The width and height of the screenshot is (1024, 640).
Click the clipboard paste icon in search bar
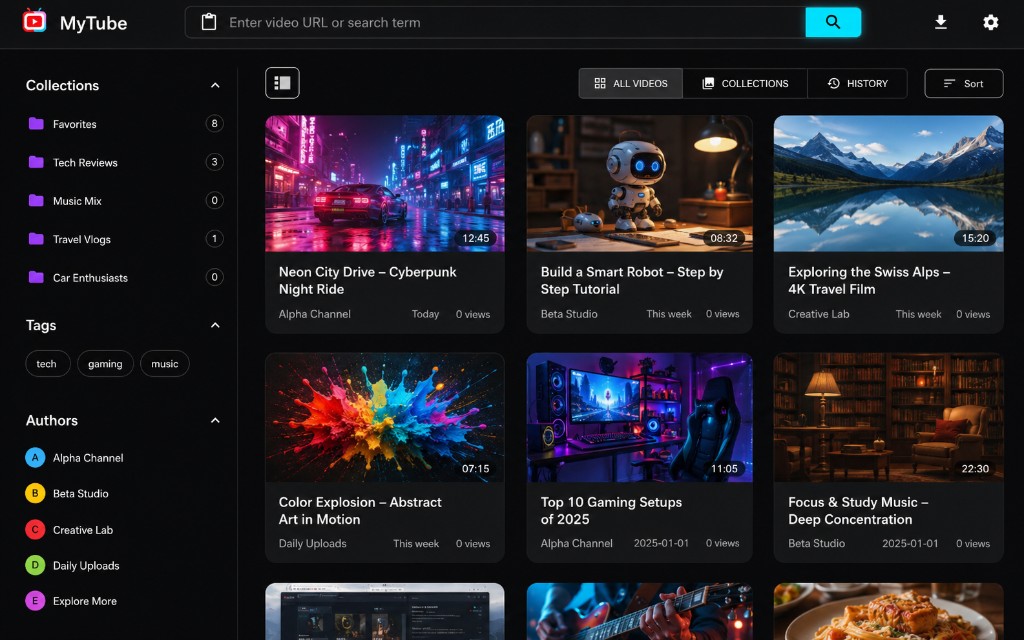[x=208, y=22]
